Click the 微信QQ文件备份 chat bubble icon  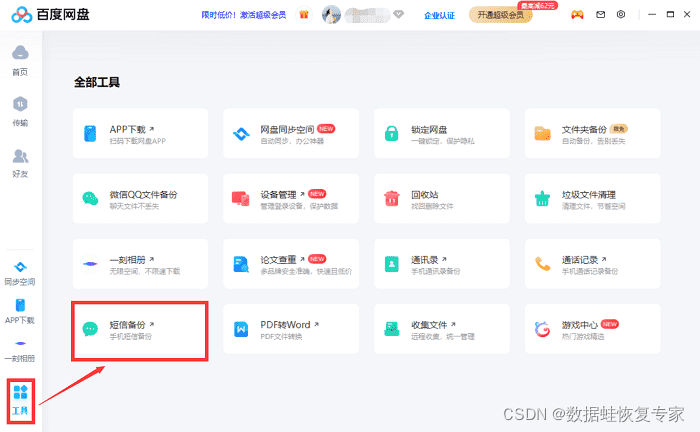click(x=90, y=199)
